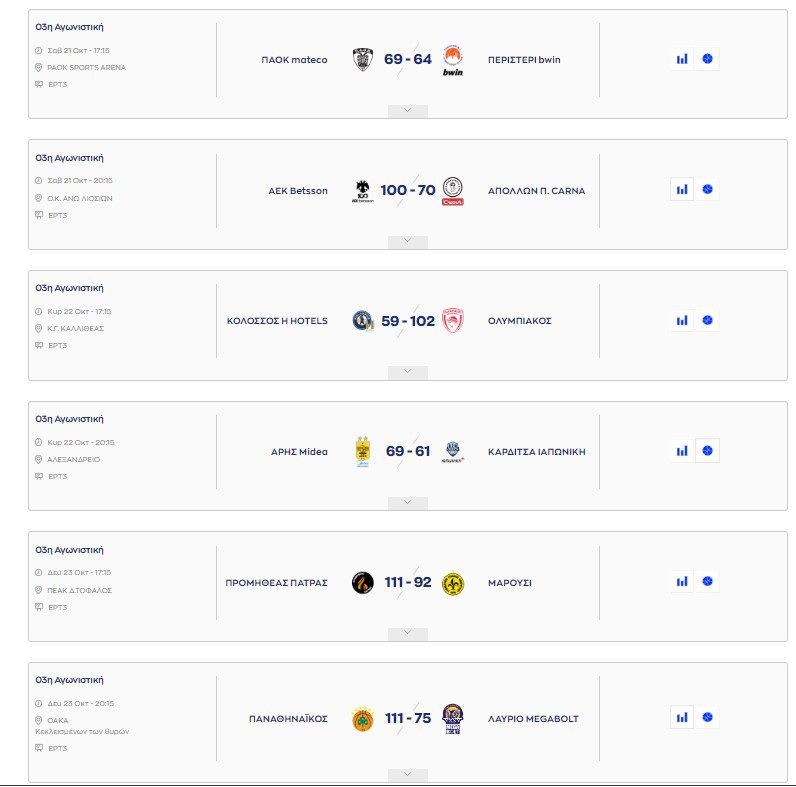Expand the ΠΑΟΚ vs ΠΕΡΙΣΤΕΡΙ match details
Viewport: 796px width, 787px height.
[x=408, y=111]
